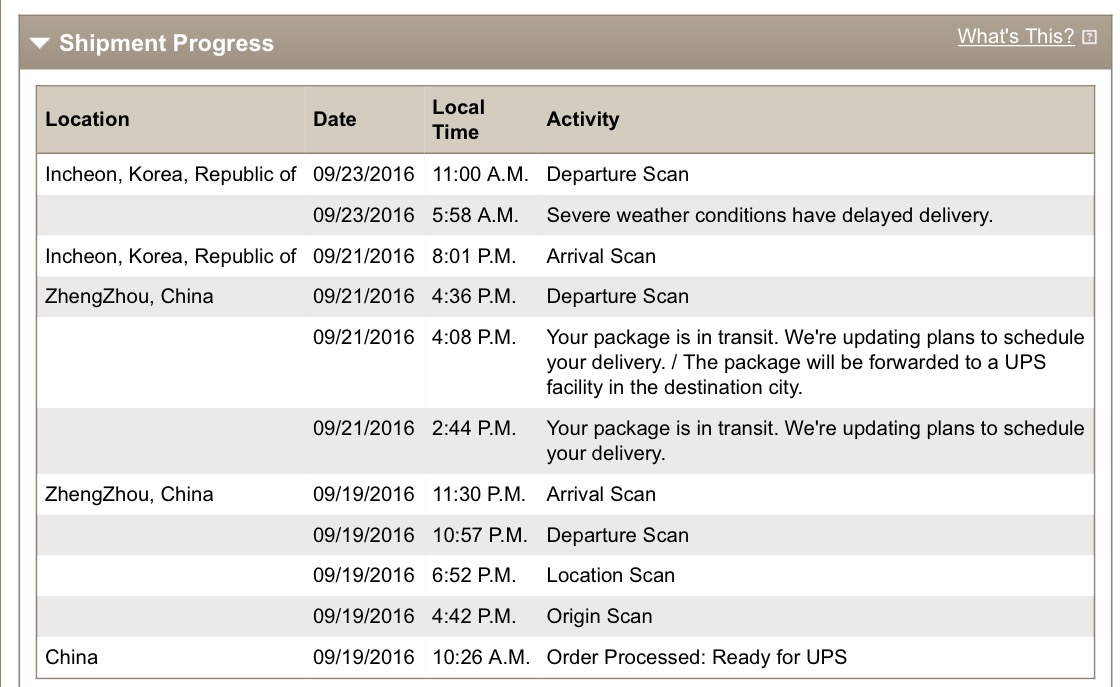Viewport: 1120px width, 687px height.
Task: Collapse the Shipment Progress section triangle
Action: coord(40,44)
